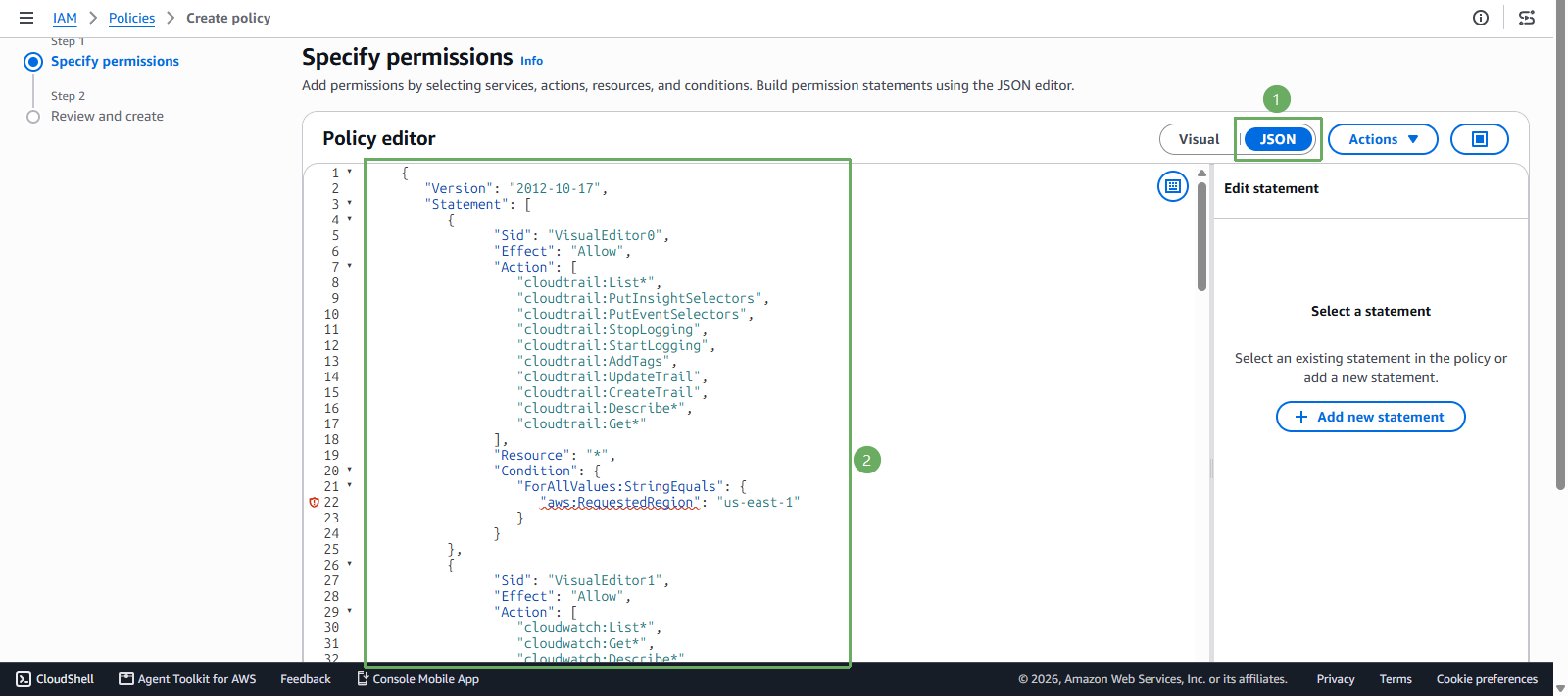
Task: Collapse the Action array at line 29
Action: pos(350,612)
